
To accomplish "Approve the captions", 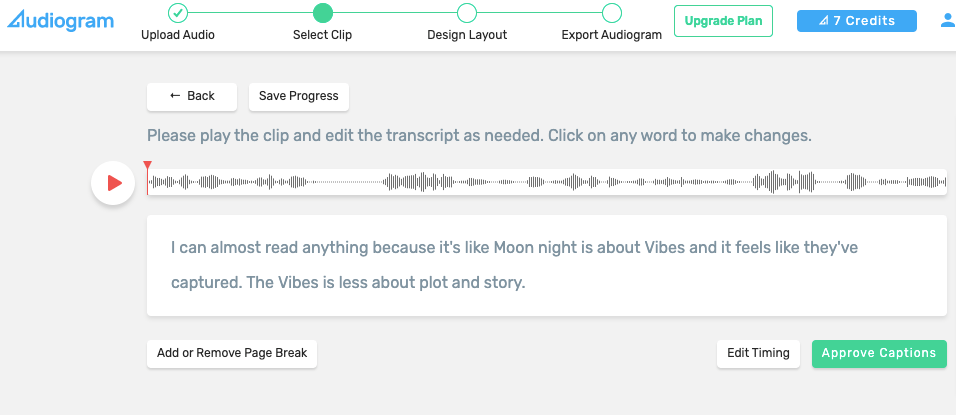I will point(879,353).
